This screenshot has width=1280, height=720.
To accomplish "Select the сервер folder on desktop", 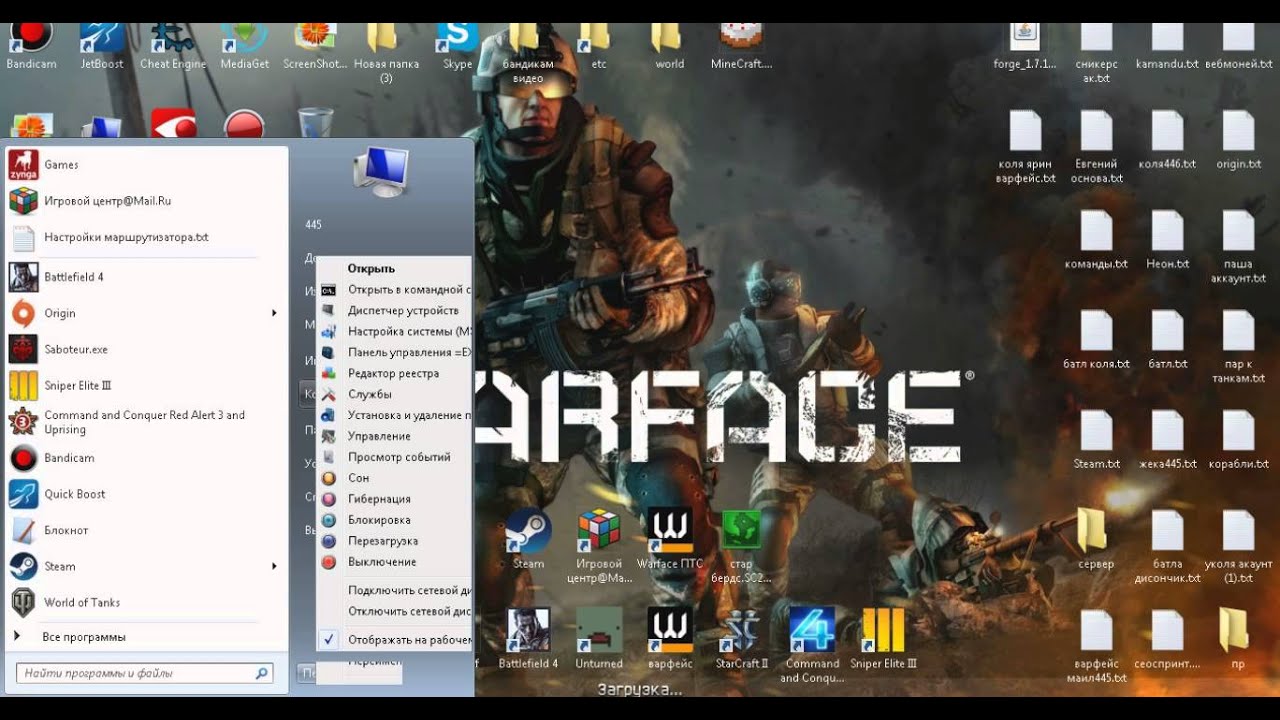I will pos(1096,539).
